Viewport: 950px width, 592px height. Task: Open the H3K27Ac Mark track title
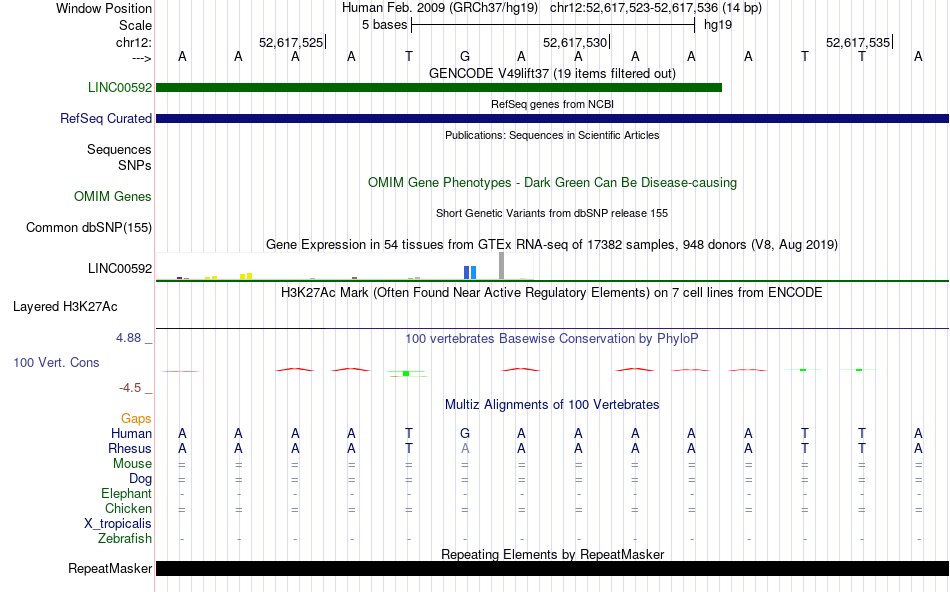(552, 293)
